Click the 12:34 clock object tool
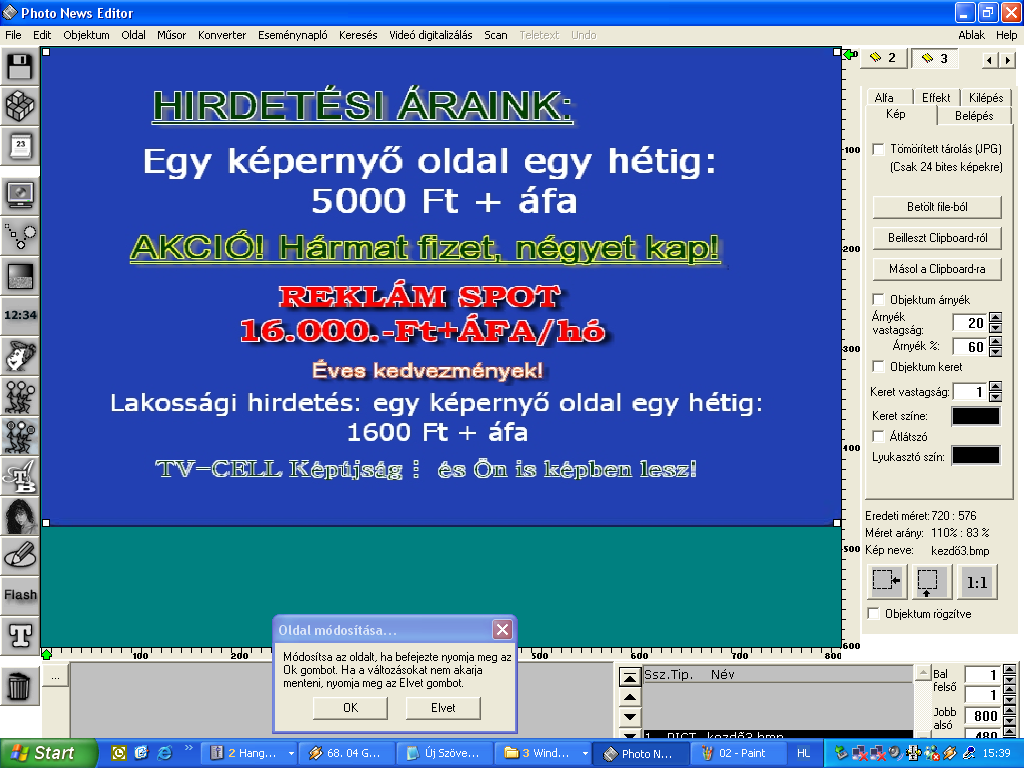 click(20, 314)
